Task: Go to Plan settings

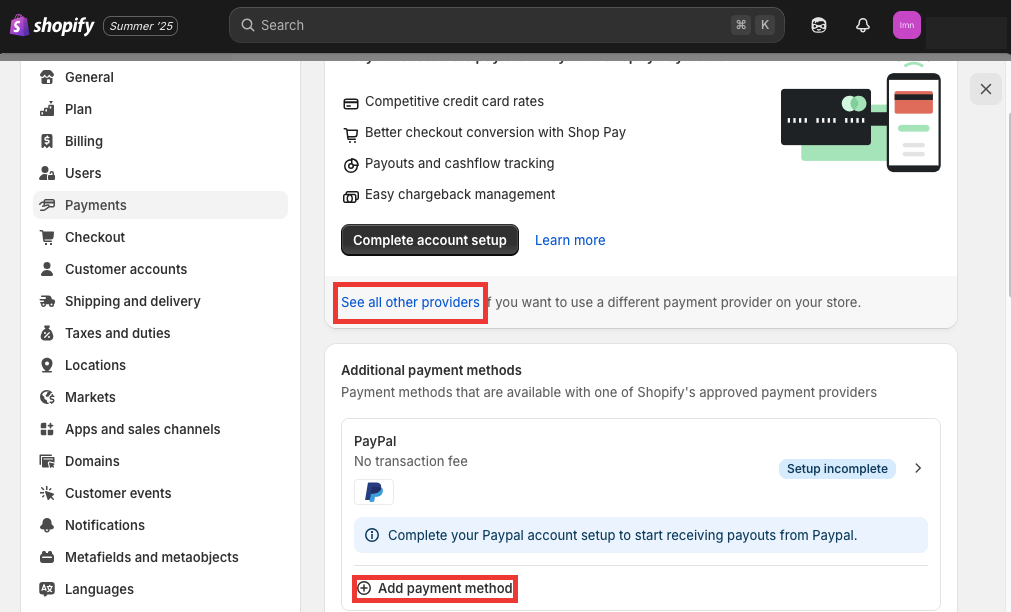Action: tap(161, 109)
